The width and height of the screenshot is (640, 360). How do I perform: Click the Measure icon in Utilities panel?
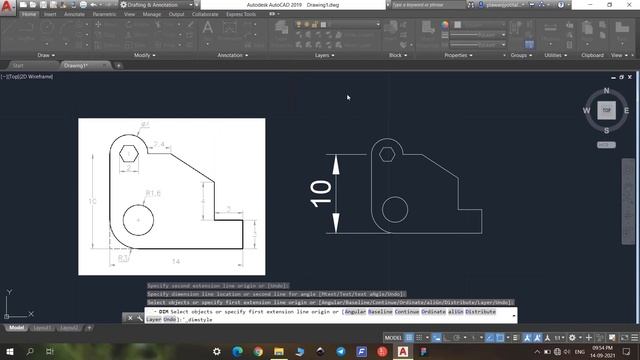click(x=550, y=28)
